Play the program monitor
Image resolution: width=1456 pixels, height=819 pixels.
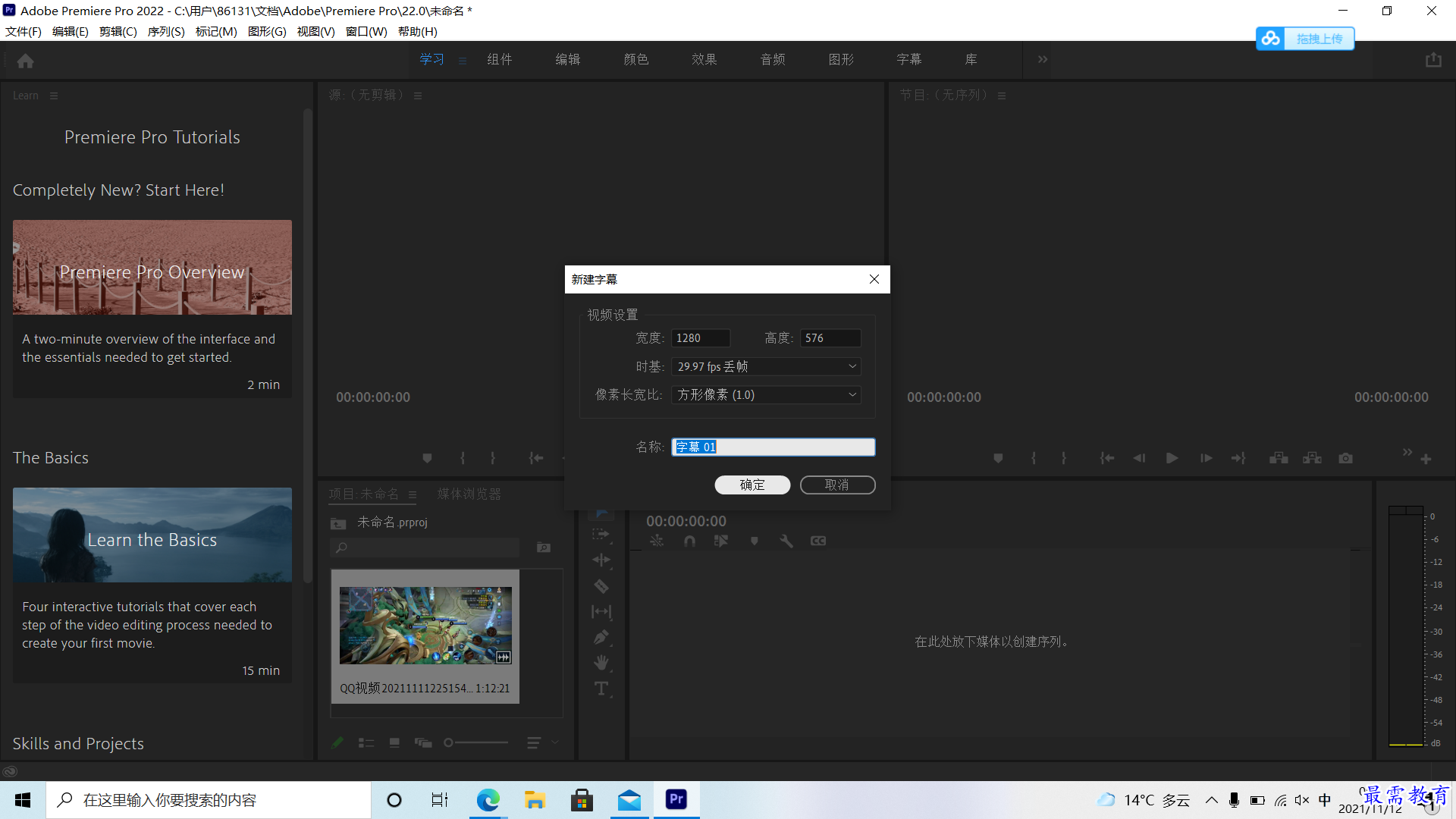tap(1172, 458)
